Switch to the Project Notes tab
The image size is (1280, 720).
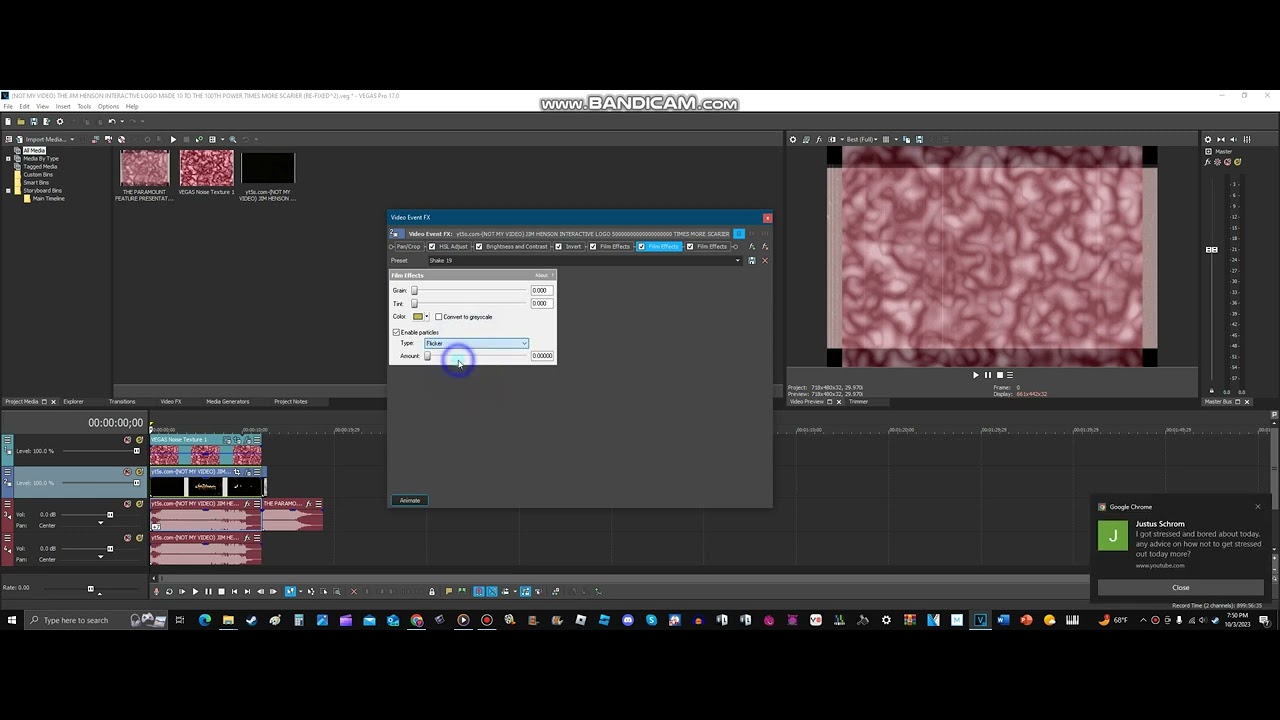click(x=291, y=401)
